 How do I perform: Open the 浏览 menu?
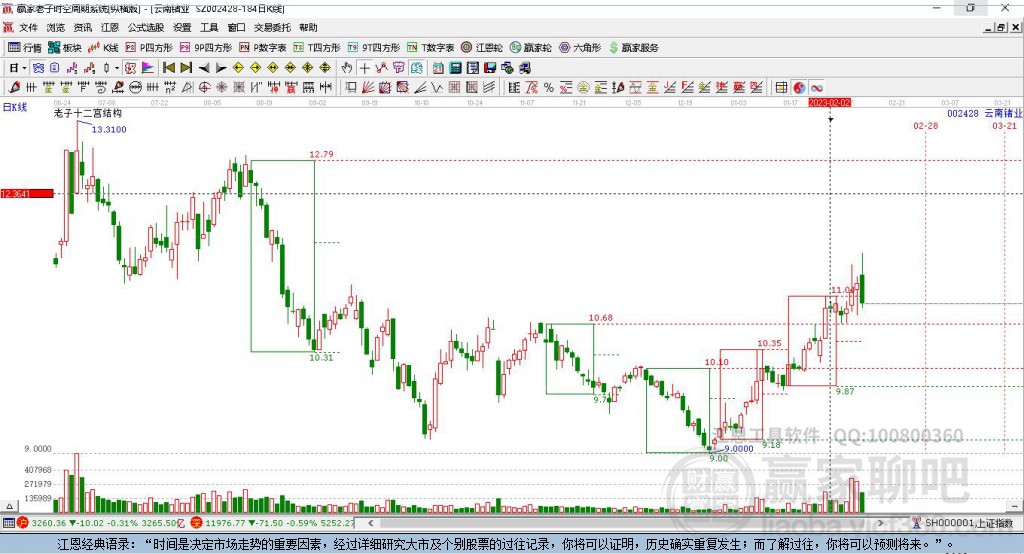(56, 27)
